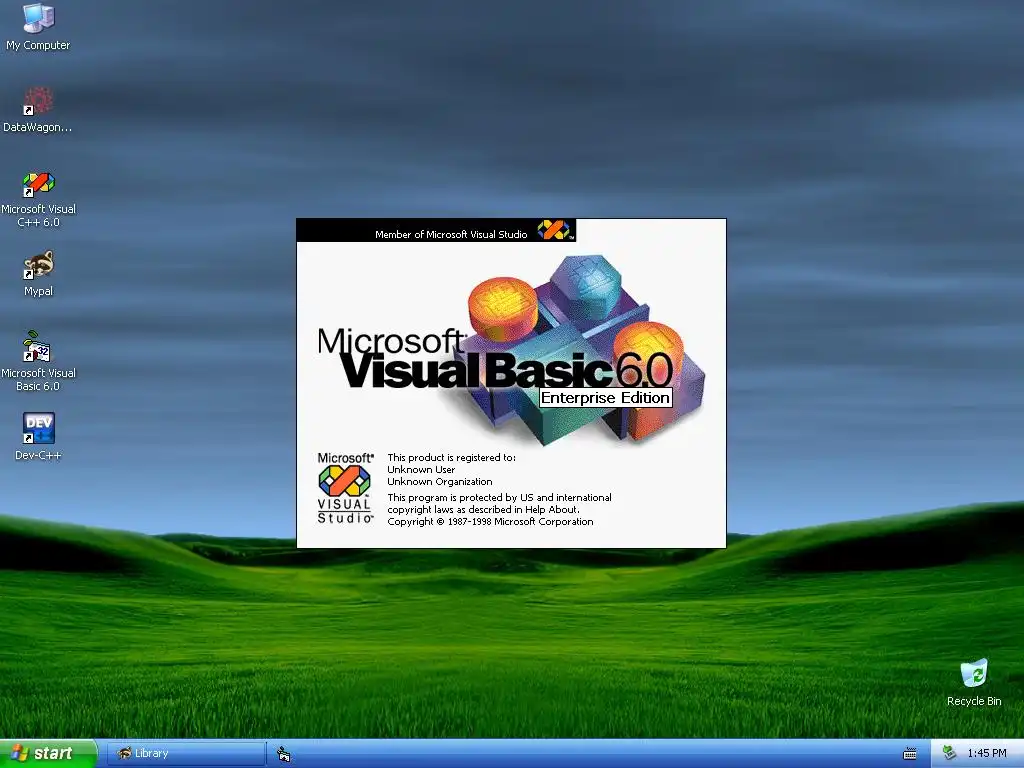The image size is (1024, 768).
Task: Click the 'Unknown User' text
Action: [x=421, y=470]
